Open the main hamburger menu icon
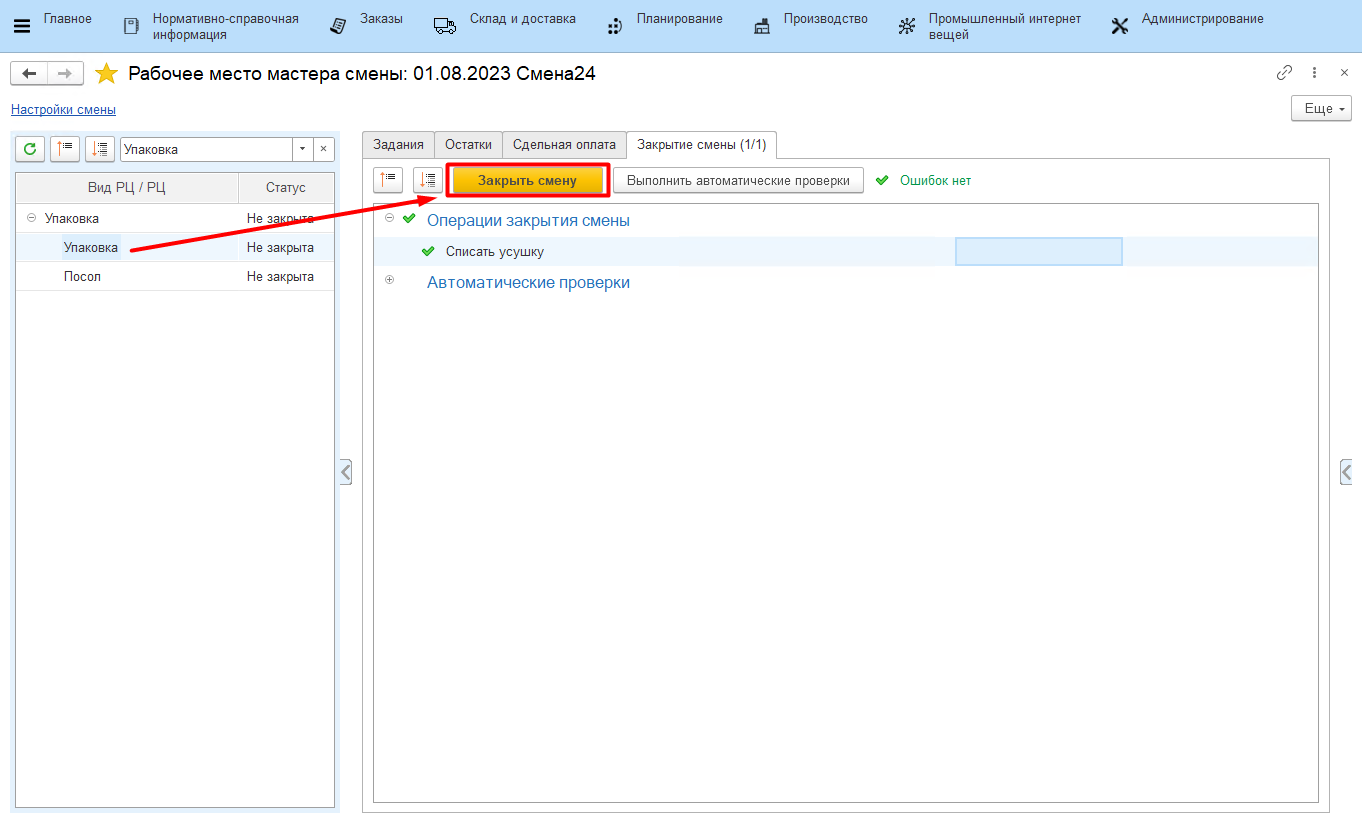Screen dimensions: 1362x819 (x=21, y=26)
